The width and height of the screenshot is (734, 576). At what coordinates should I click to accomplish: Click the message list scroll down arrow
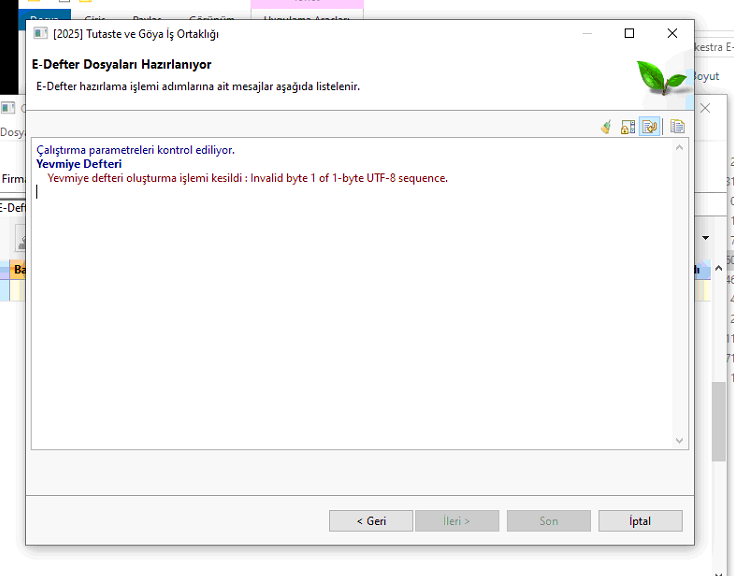680,440
